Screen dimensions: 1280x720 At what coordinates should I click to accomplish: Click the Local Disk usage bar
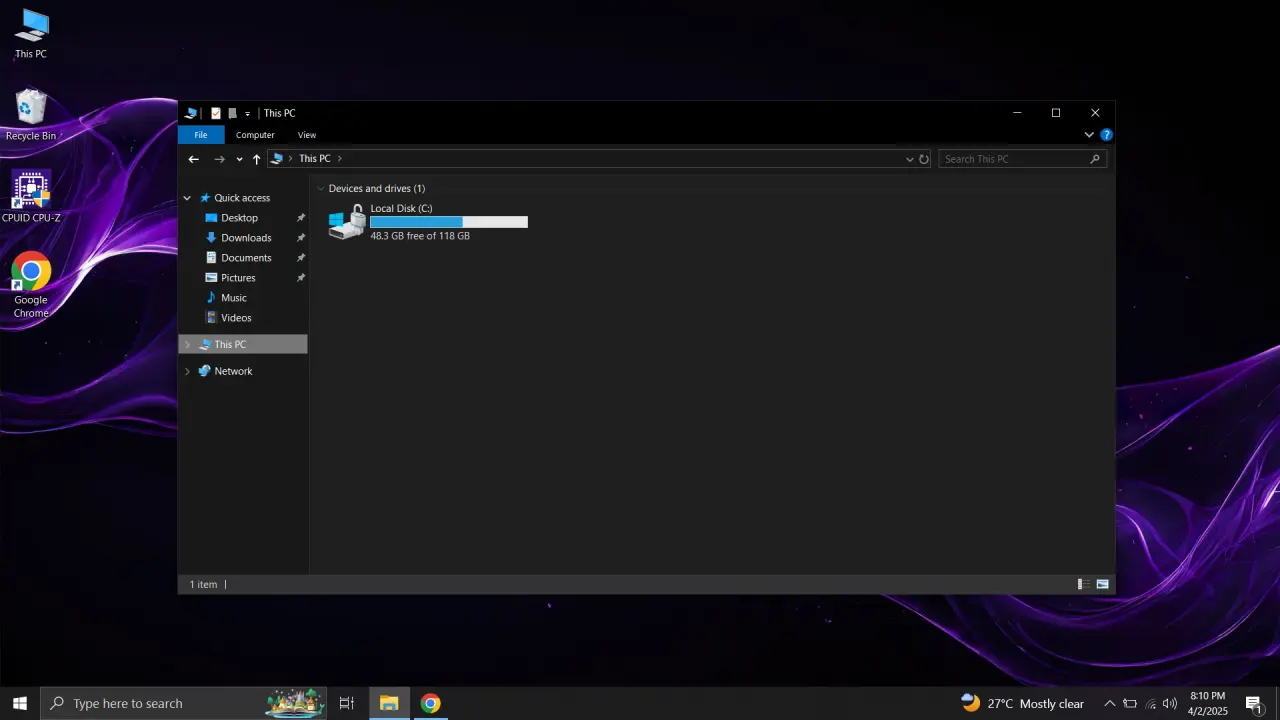click(x=449, y=222)
